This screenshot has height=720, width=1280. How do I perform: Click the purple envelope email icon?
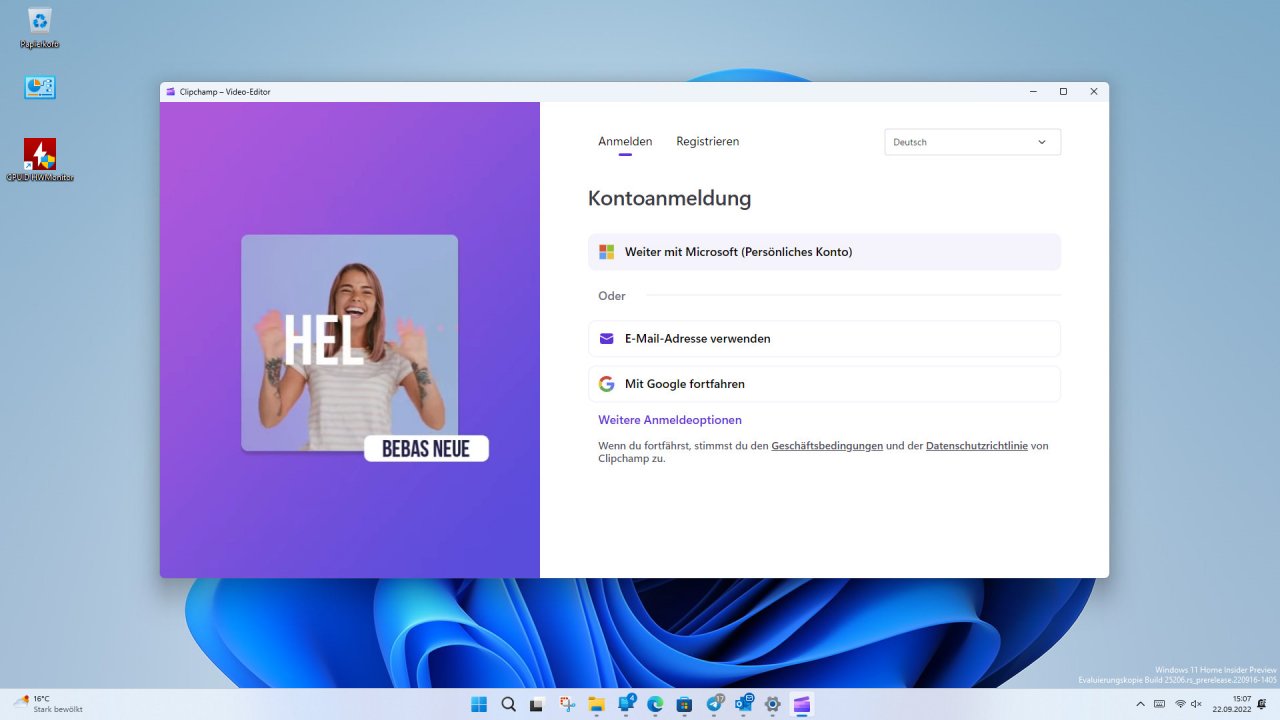[x=606, y=339]
